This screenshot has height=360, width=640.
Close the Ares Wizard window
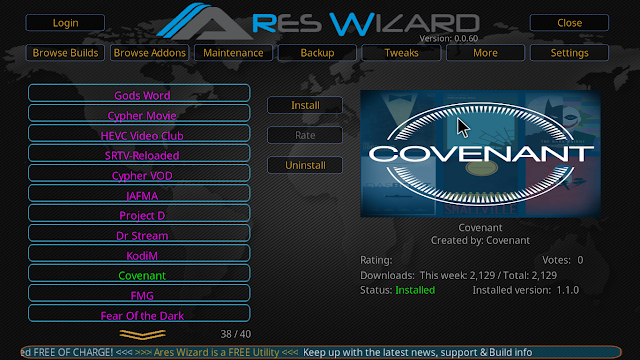coord(569,23)
